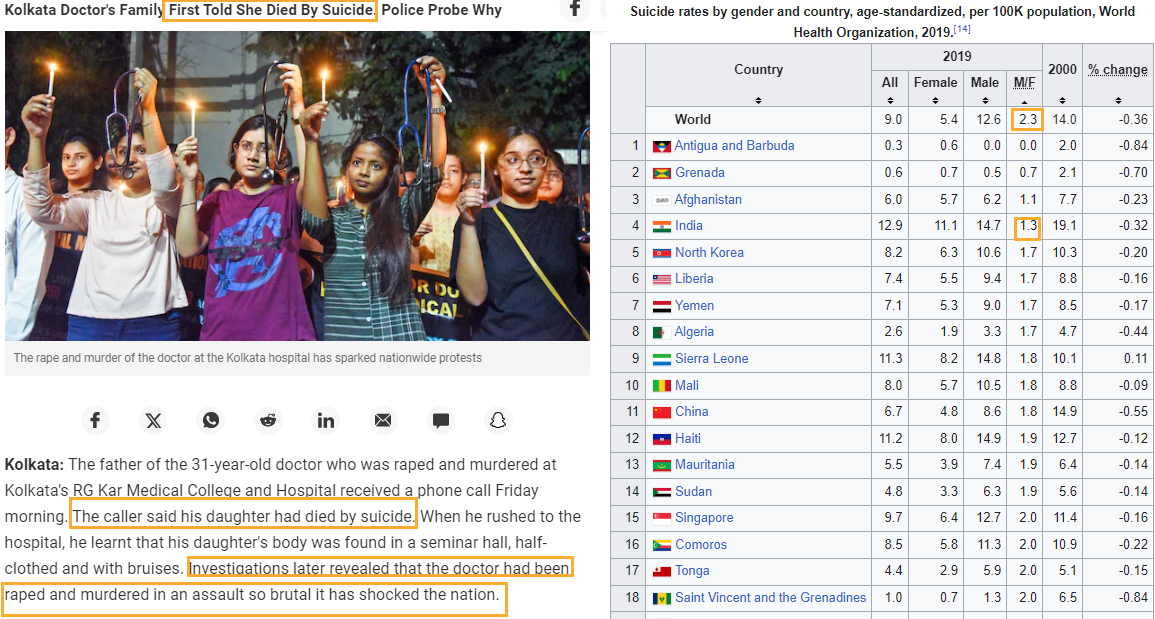Click China's '-0.55' change value

click(1133, 412)
